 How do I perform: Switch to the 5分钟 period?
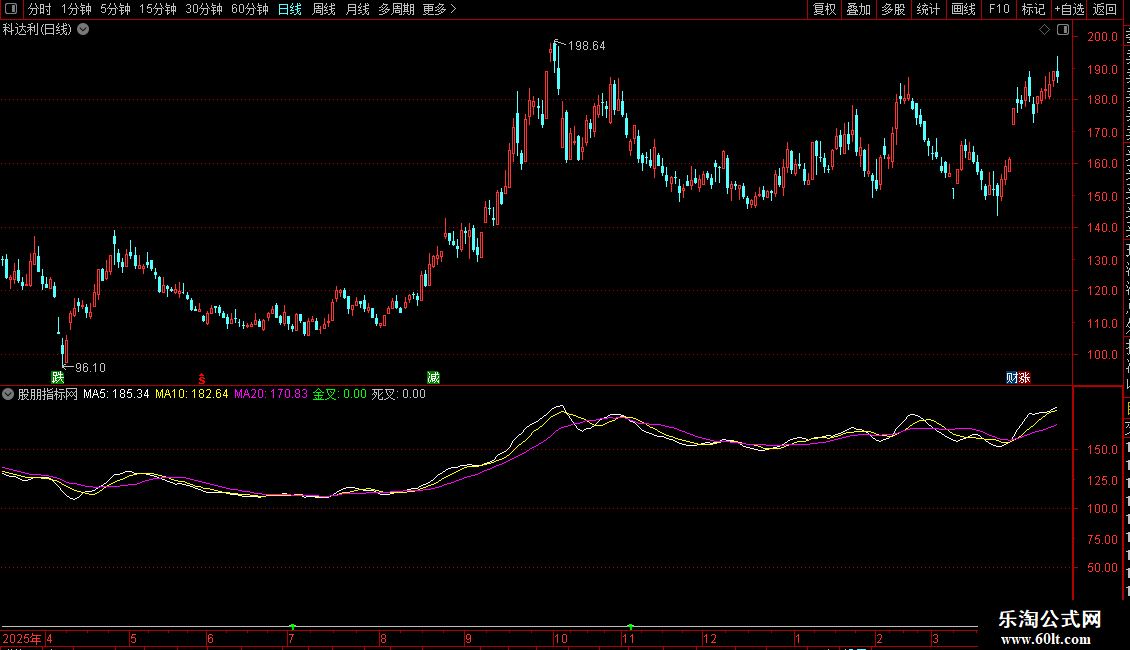click(x=115, y=9)
